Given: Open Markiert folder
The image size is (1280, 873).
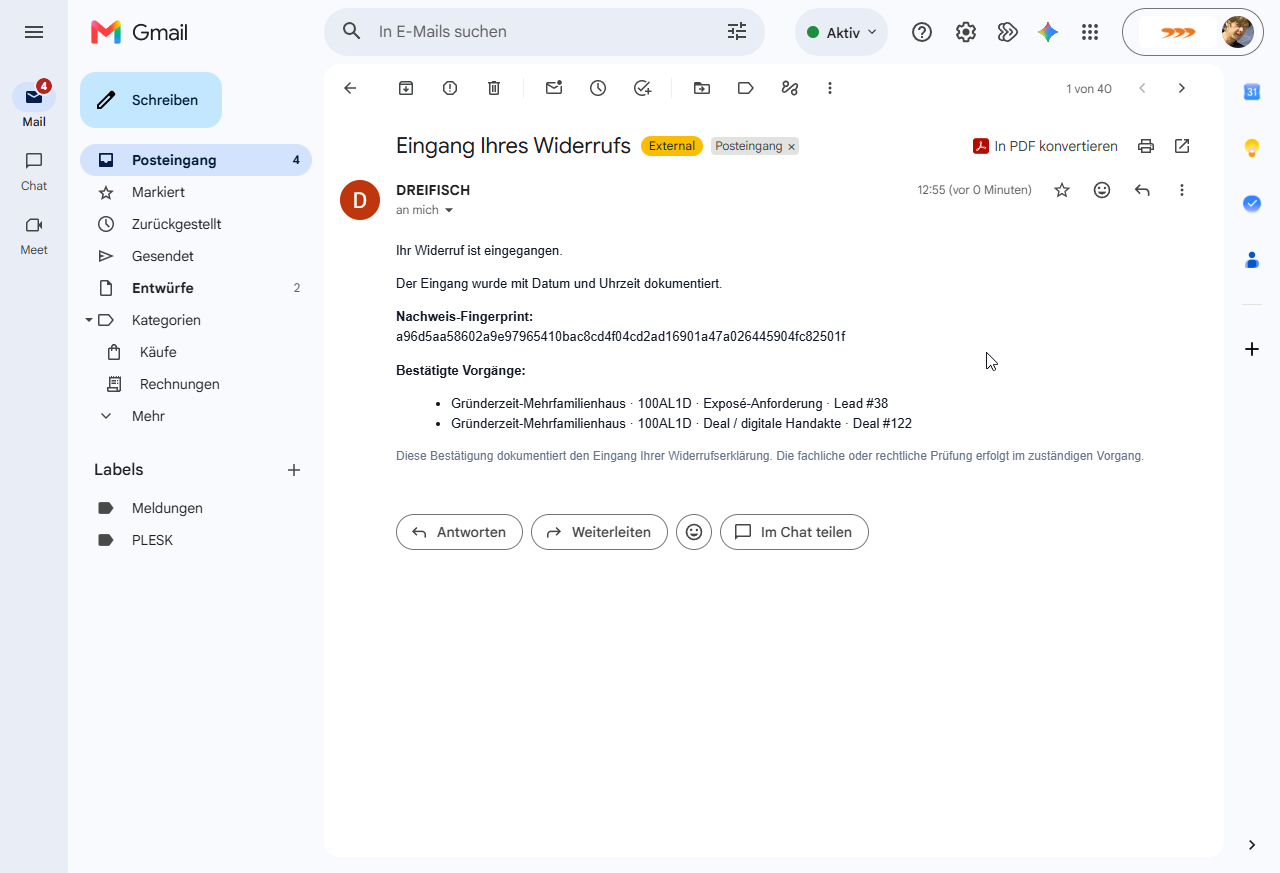Looking at the screenshot, I should click(x=196, y=192).
